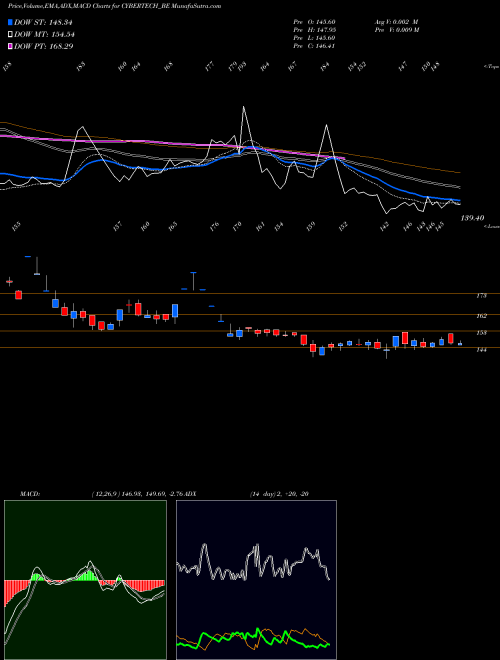
Task: Click the 'Pre O: 145.60' value
Action: [x=314, y=22]
